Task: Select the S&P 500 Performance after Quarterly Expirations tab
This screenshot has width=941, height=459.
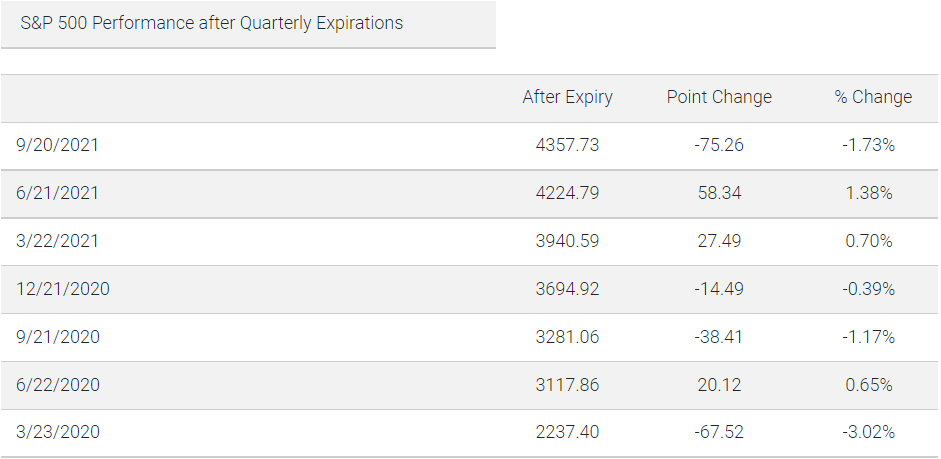Action: coord(248,24)
